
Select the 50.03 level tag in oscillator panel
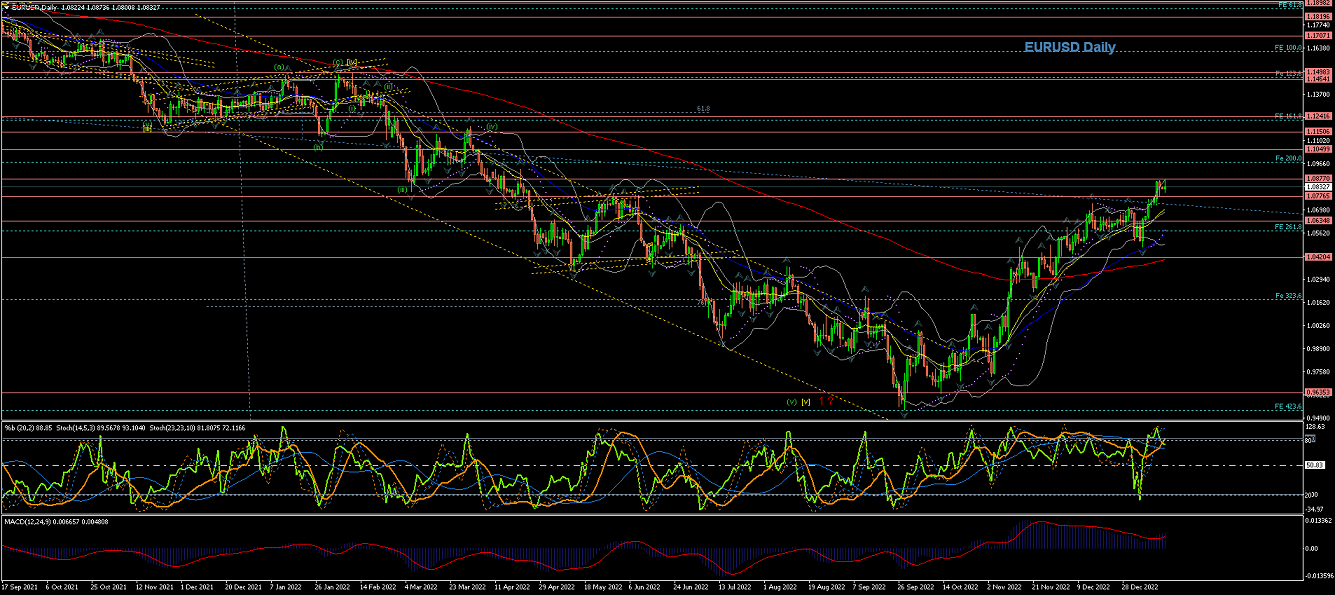(1316, 465)
